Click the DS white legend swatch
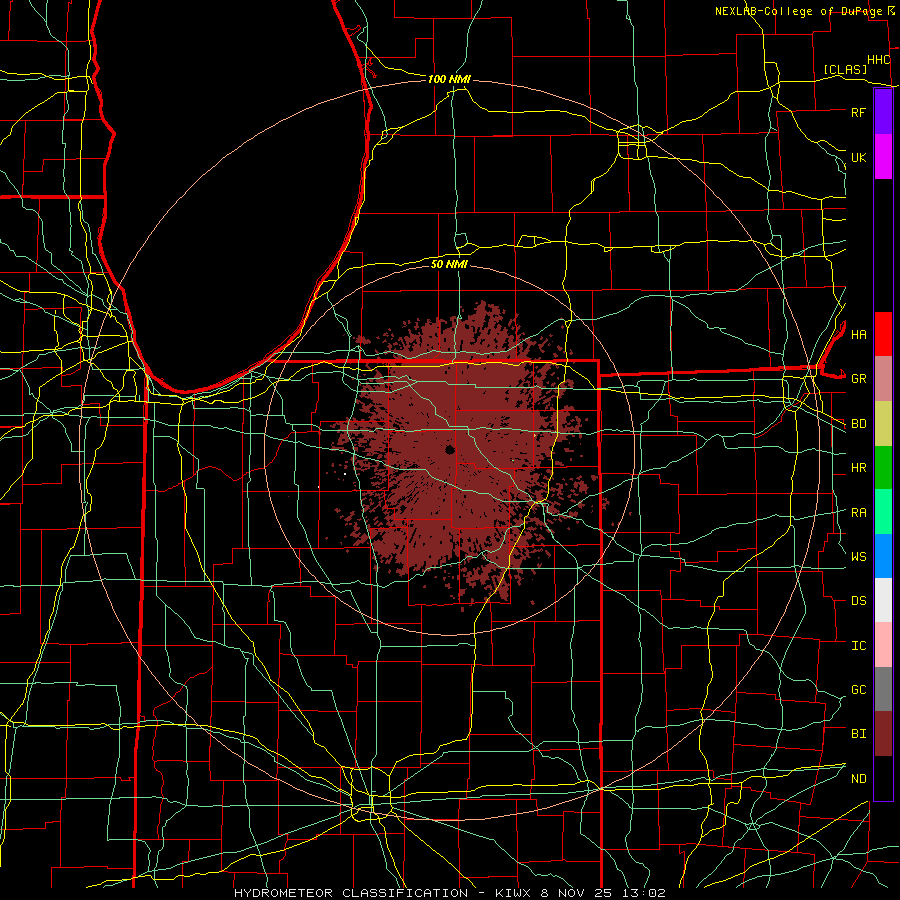The height and width of the screenshot is (900, 900). [x=883, y=600]
